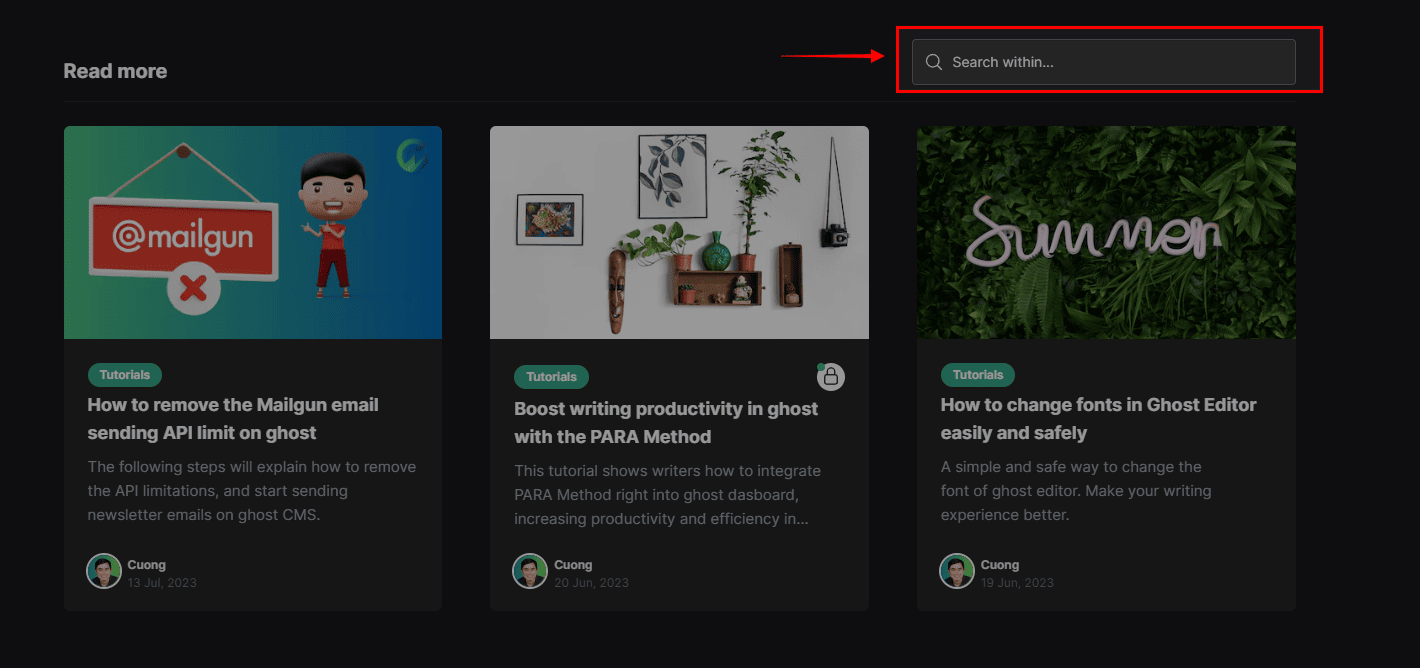Open author Cuong's name on the PARA Method post
The height and width of the screenshot is (668, 1420).
point(573,565)
